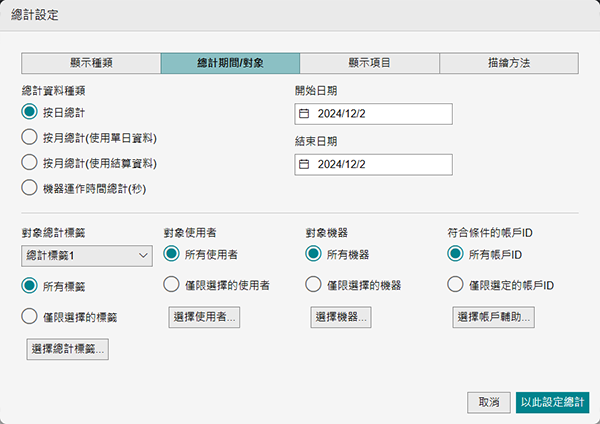Open the 選擇帳戶輔助... button
This screenshot has height=424, width=600.
pos(494,317)
